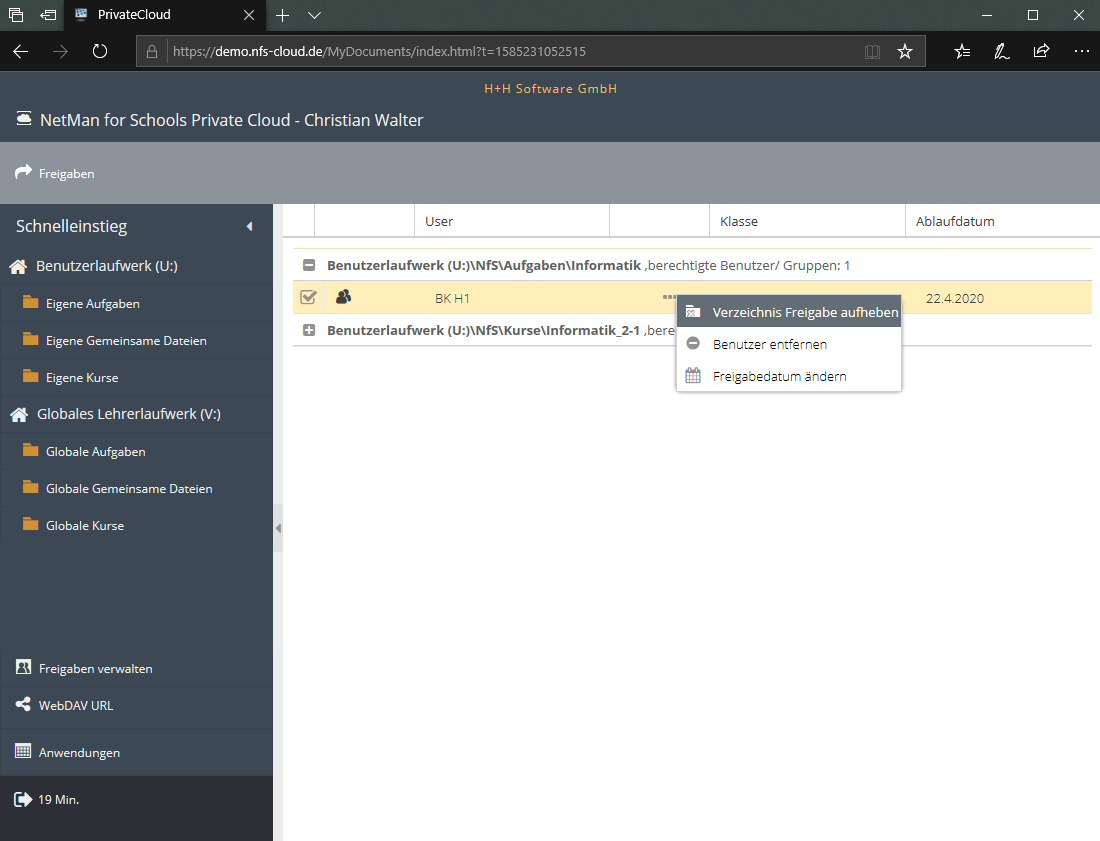Open Eigene Kurse folder
This screenshot has width=1100, height=841.
(x=136, y=377)
